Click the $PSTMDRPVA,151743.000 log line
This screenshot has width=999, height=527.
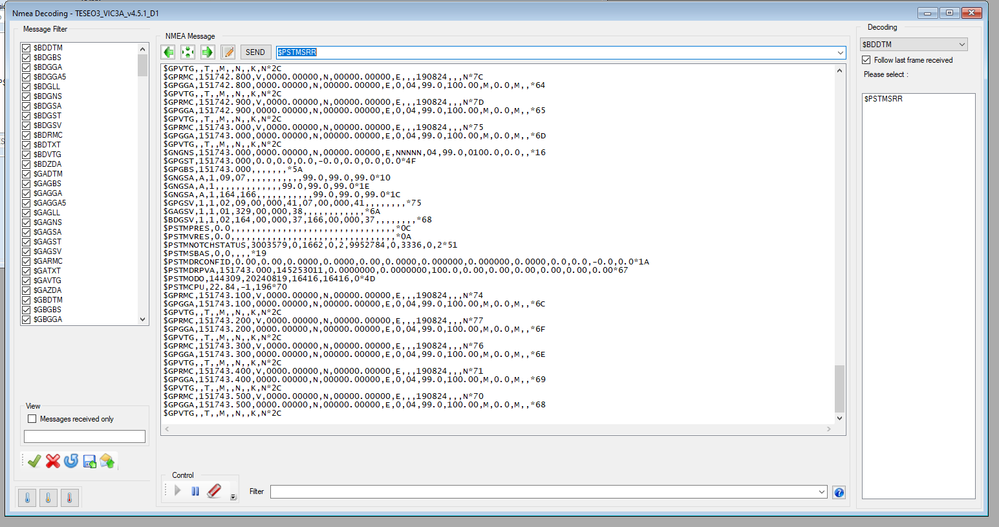pos(396,270)
